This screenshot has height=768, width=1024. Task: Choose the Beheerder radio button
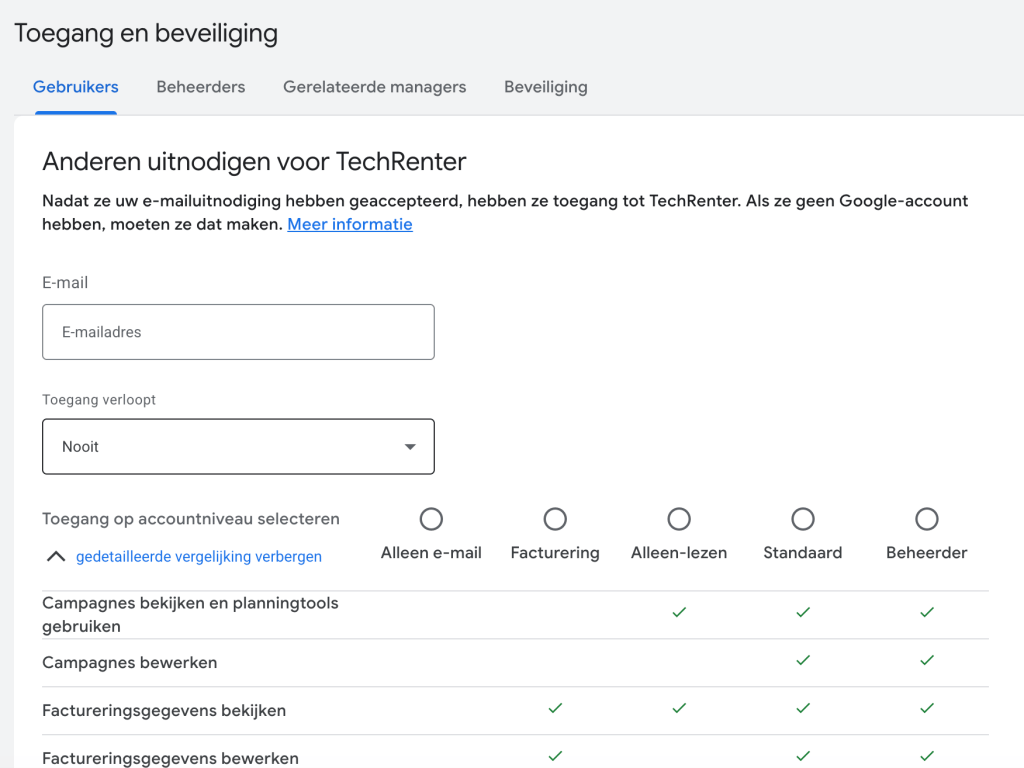pyautogui.click(x=927, y=519)
